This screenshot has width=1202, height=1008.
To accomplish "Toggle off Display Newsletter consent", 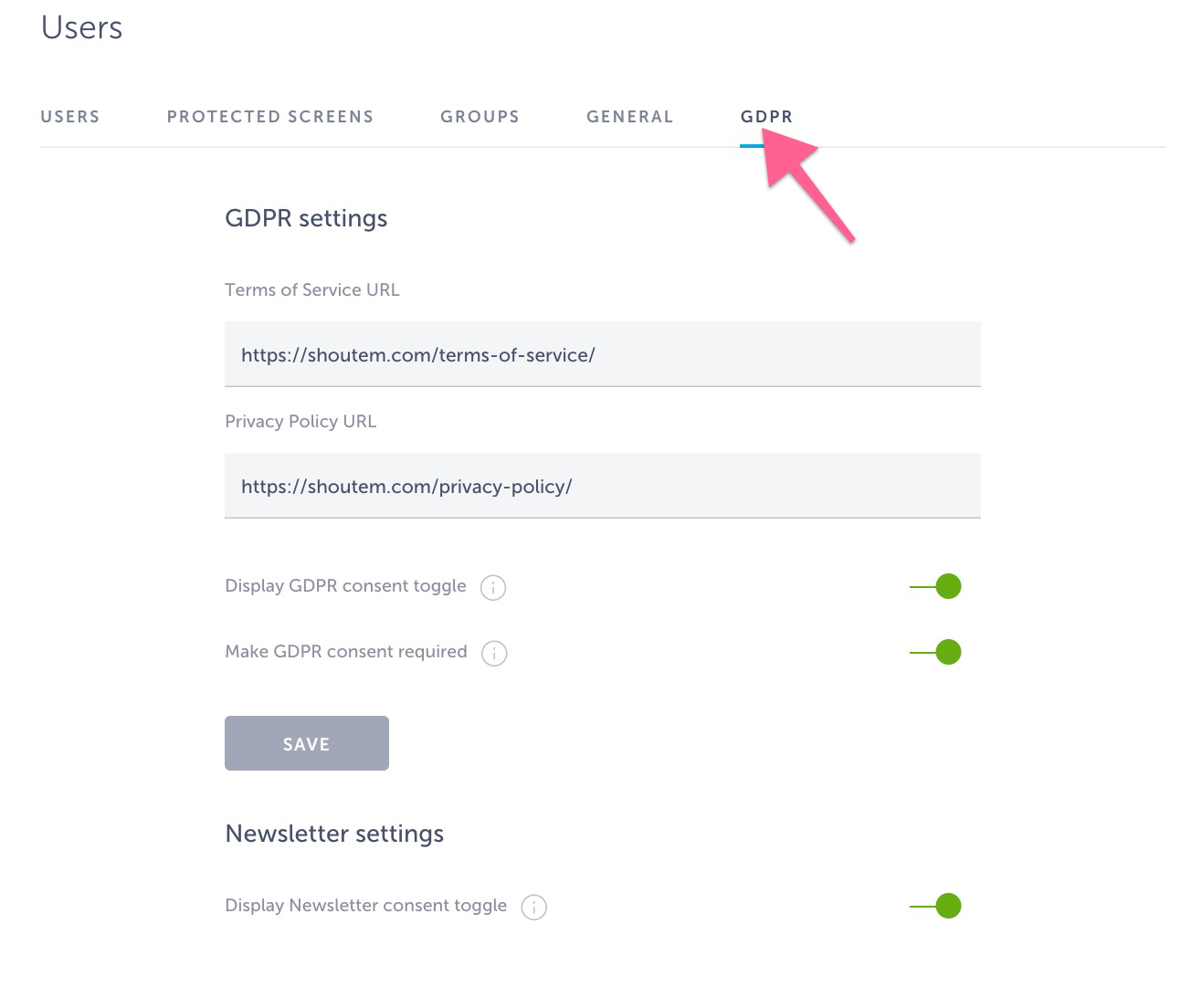I will (x=935, y=905).
